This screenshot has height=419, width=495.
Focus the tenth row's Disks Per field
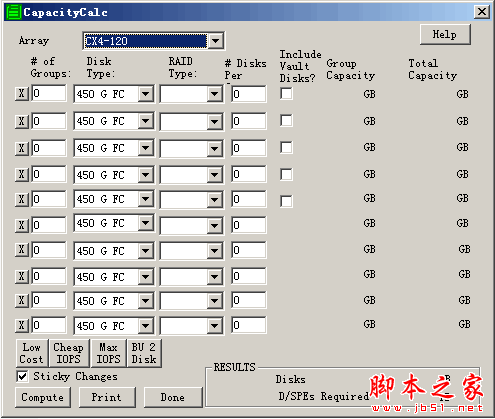[x=249, y=325]
